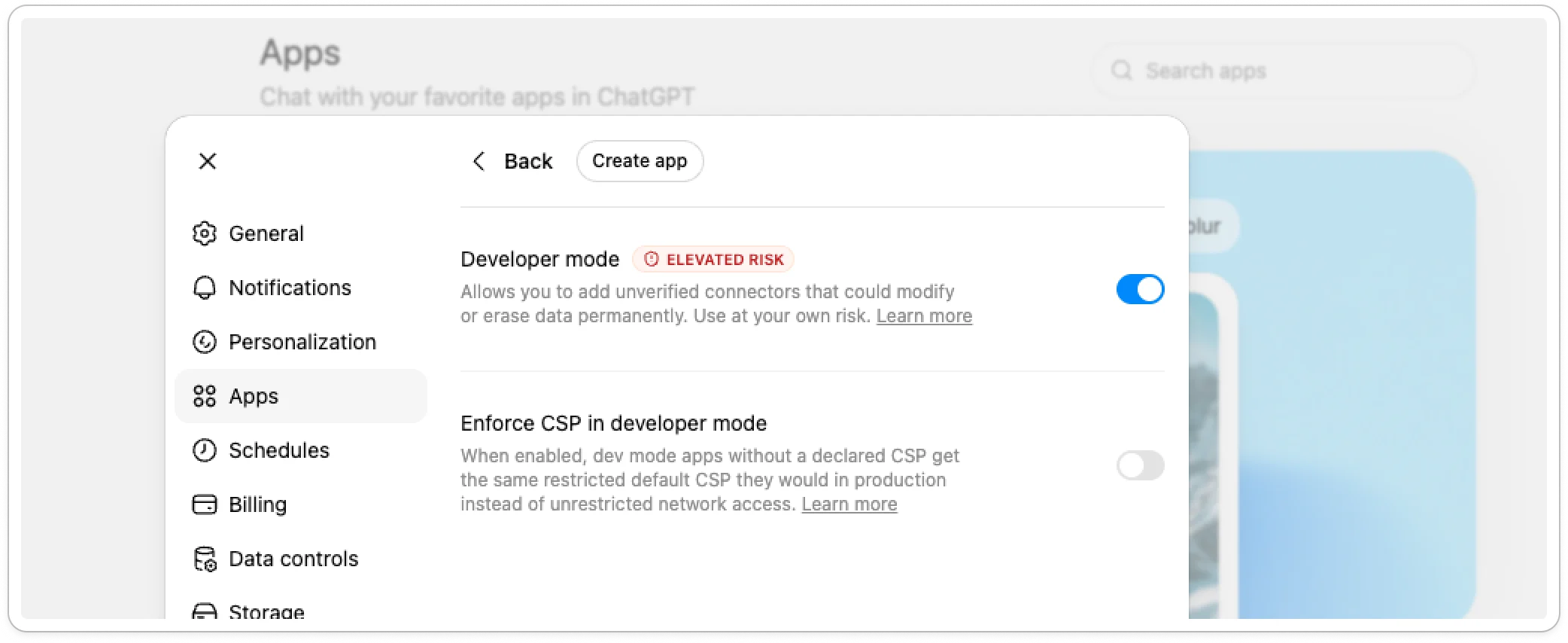This screenshot has width=1568, height=643.
Task: Click the Elevated Risk warning badge
Action: coord(713,259)
